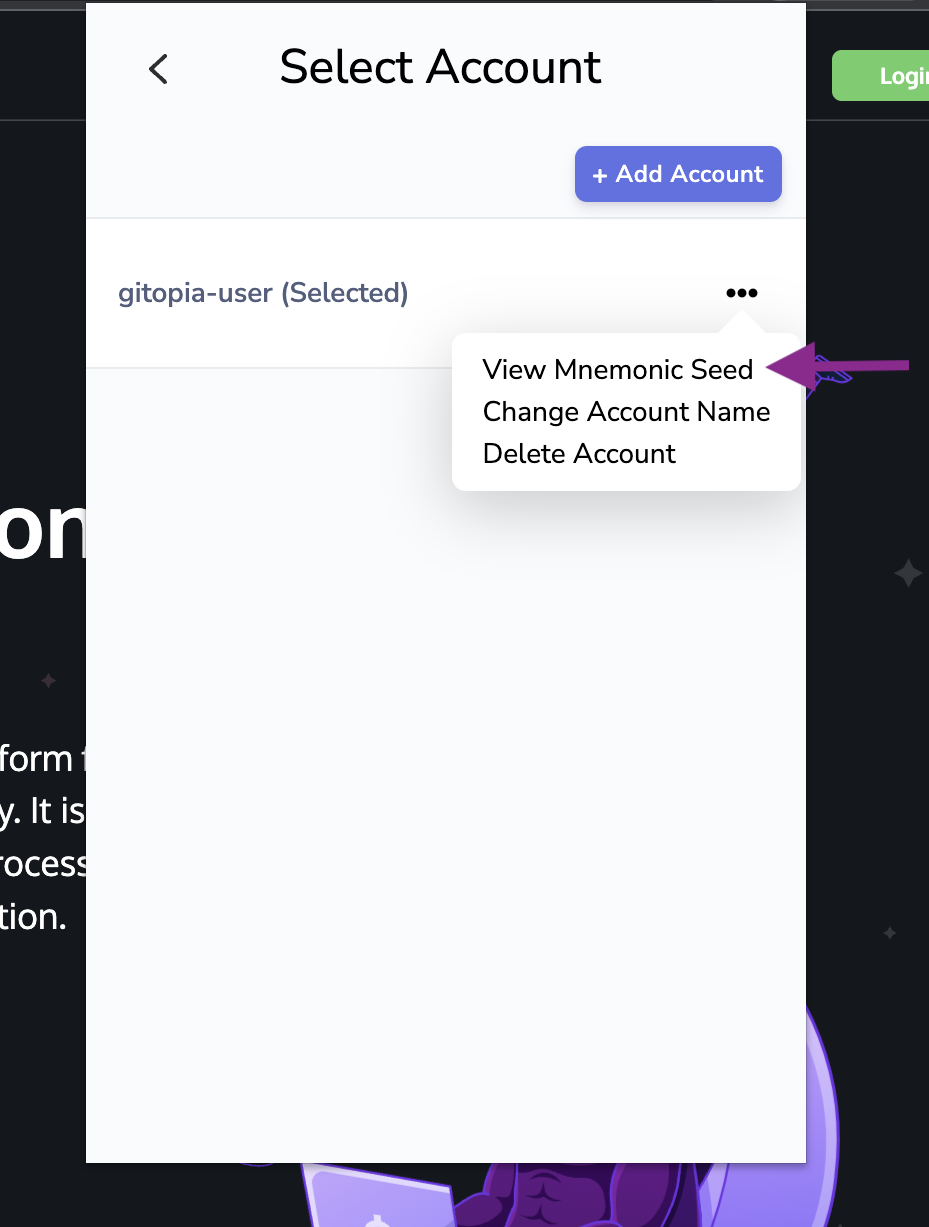
Task: Go back using the left chevron arrow
Action: coord(158,69)
